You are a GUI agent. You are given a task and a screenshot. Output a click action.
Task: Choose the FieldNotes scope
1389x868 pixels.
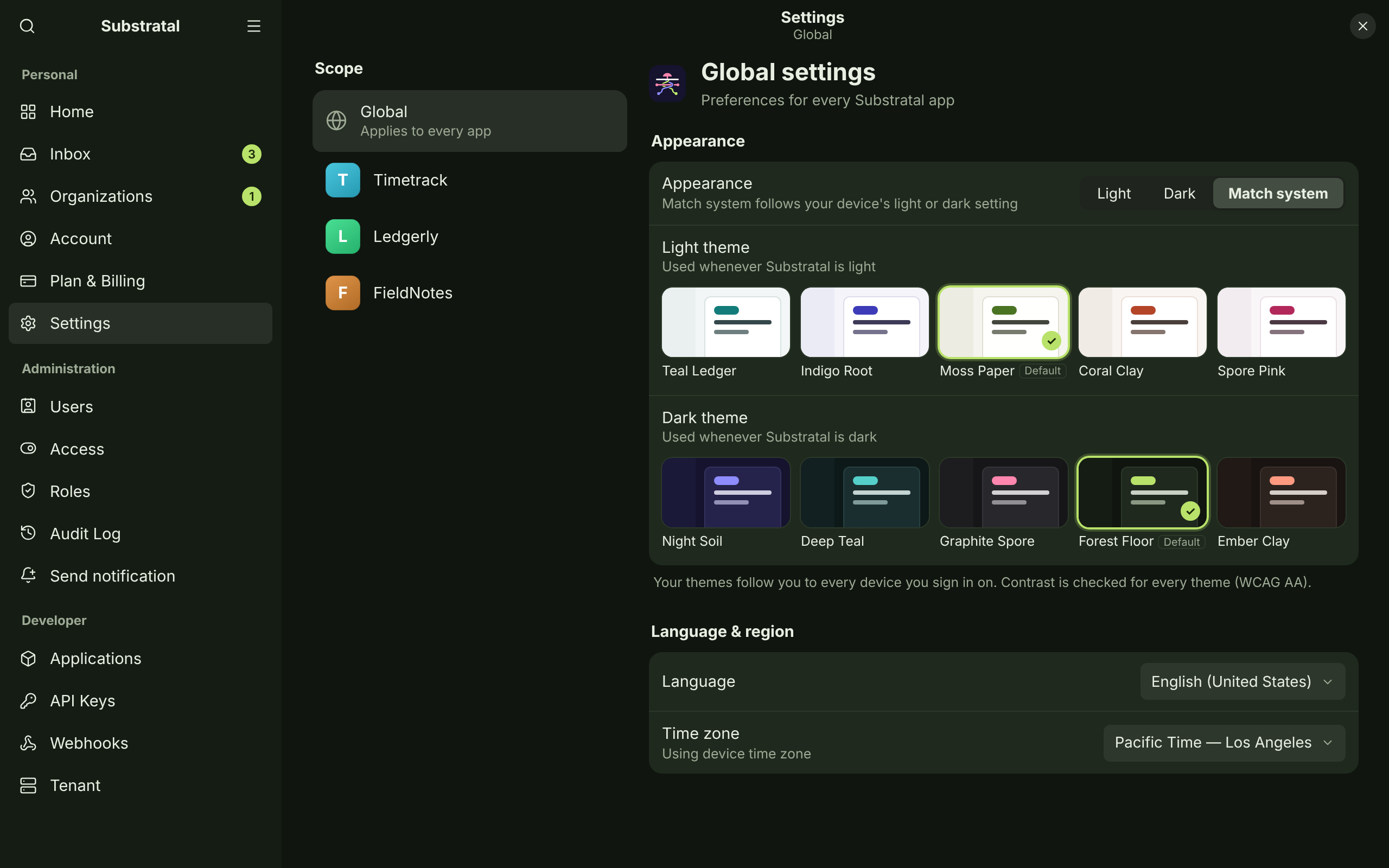pyautogui.click(x=469, y=293)
